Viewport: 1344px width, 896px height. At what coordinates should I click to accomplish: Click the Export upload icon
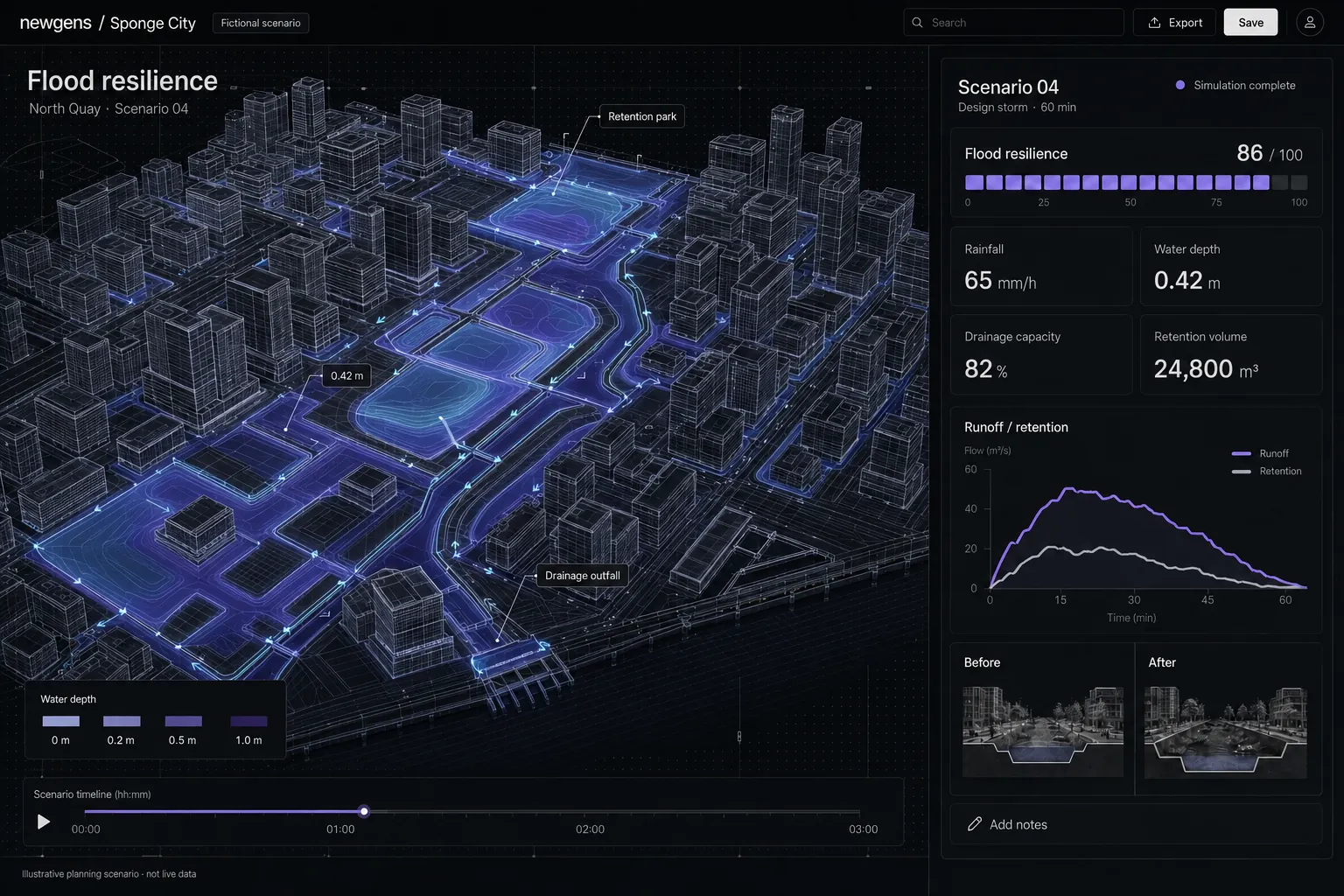click(1154, 23)
